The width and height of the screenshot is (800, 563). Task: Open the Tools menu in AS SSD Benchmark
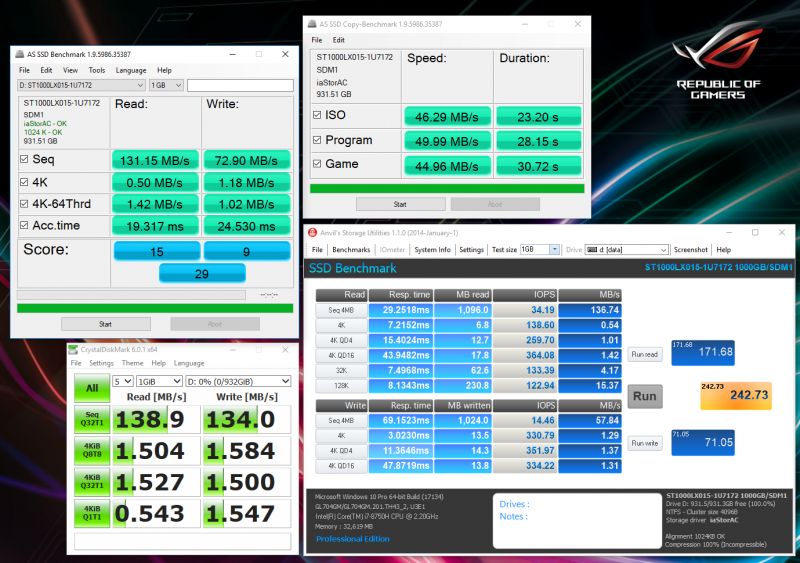click(x=96, y=70)
